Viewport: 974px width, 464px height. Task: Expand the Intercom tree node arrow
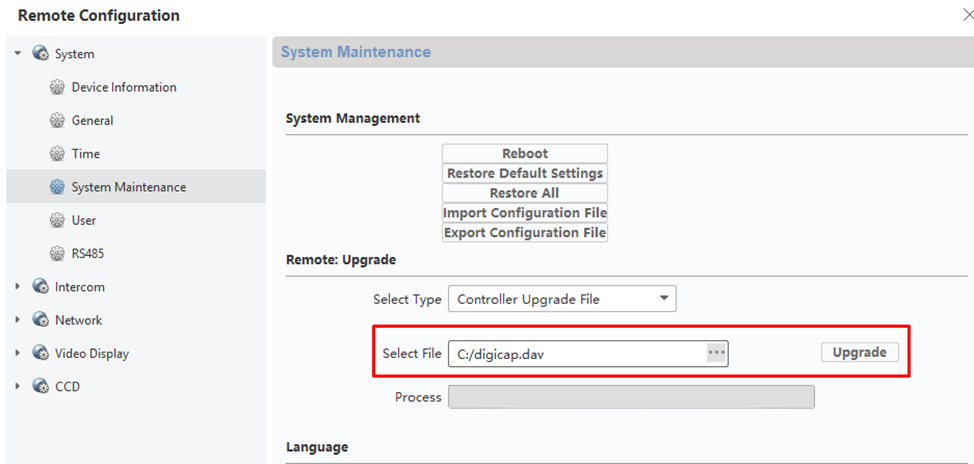[x=18, y=287]
